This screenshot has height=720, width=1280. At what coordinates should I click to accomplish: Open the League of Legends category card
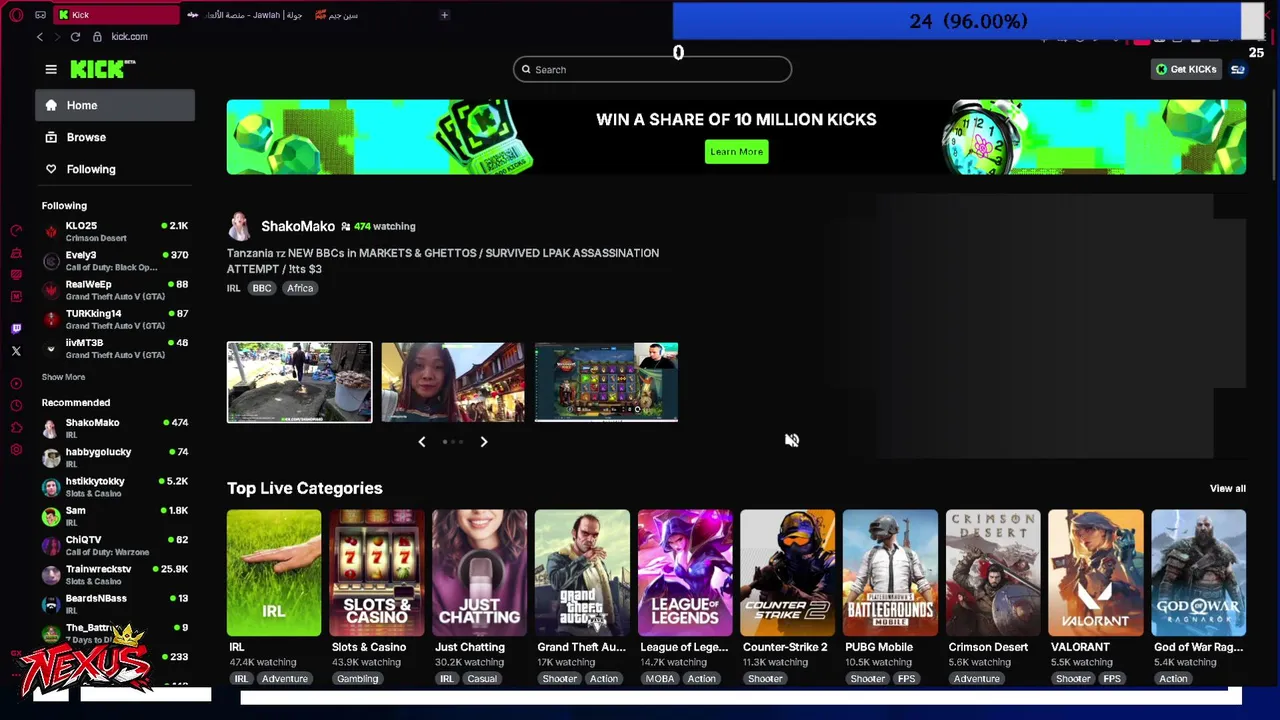click(685, 573)
